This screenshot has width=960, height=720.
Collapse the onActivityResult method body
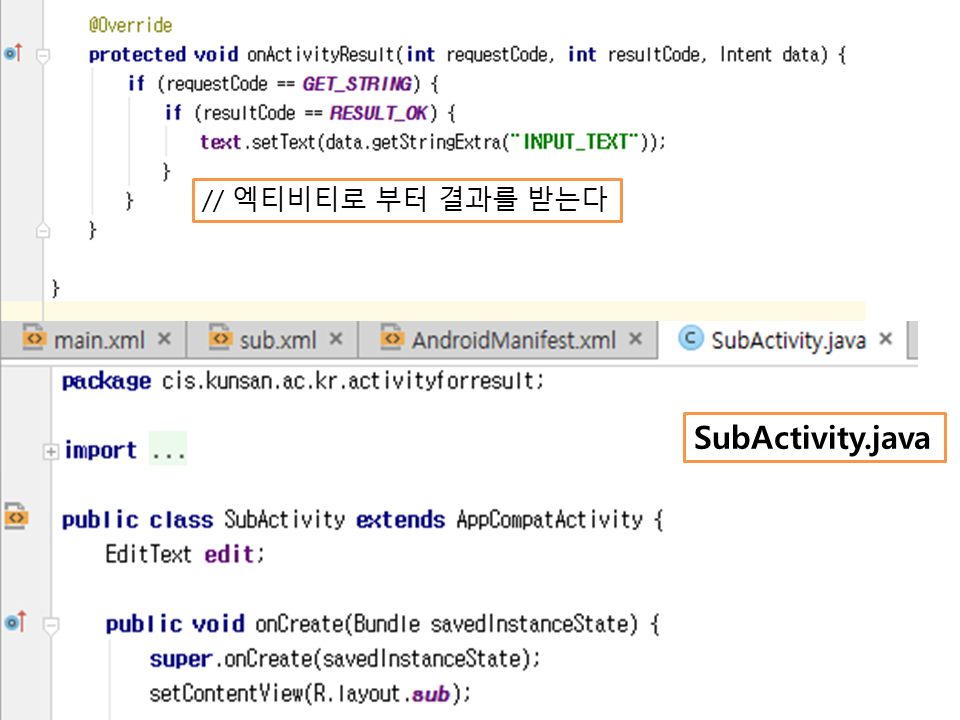coord(42,57)
